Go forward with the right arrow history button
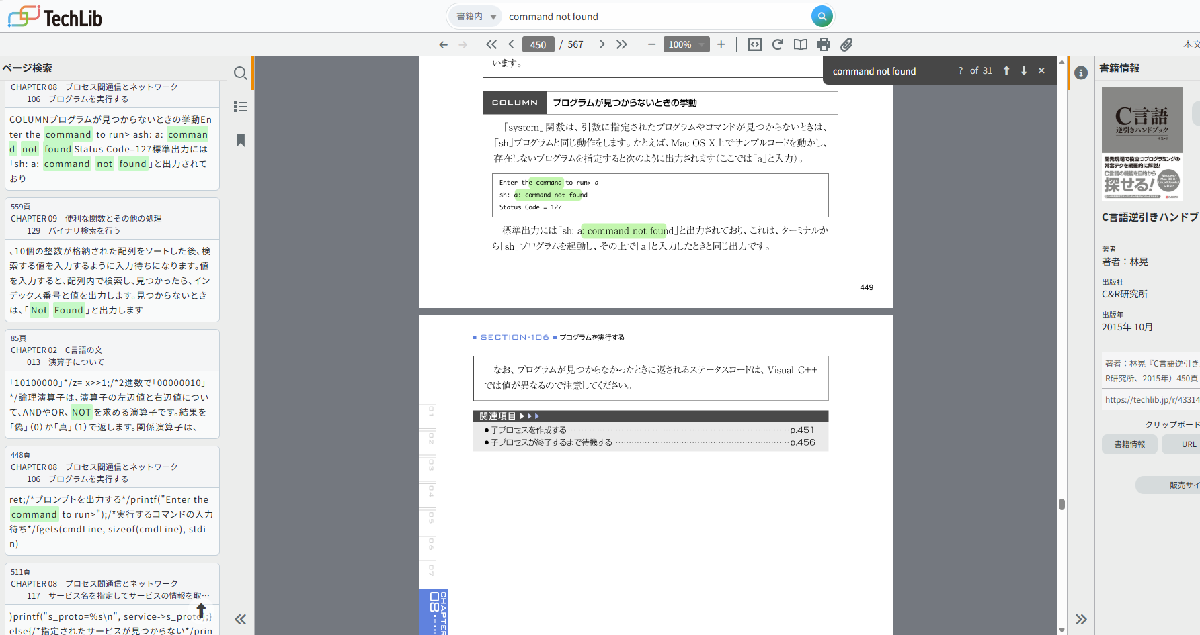 (x=462, y=45)
